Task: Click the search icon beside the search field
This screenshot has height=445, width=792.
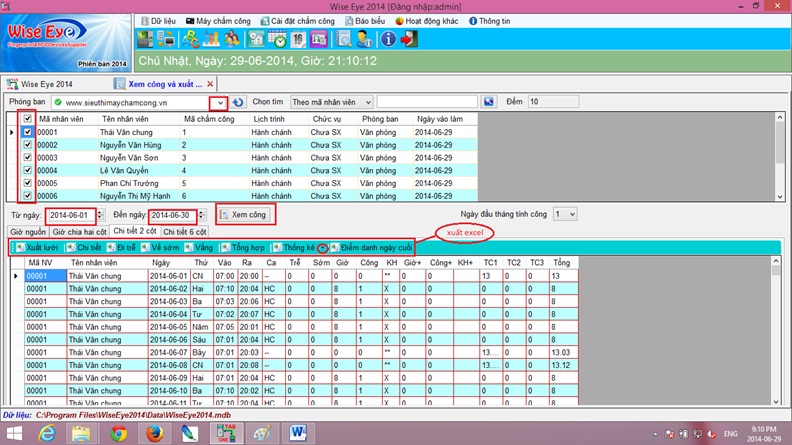Action: (489, 102)
